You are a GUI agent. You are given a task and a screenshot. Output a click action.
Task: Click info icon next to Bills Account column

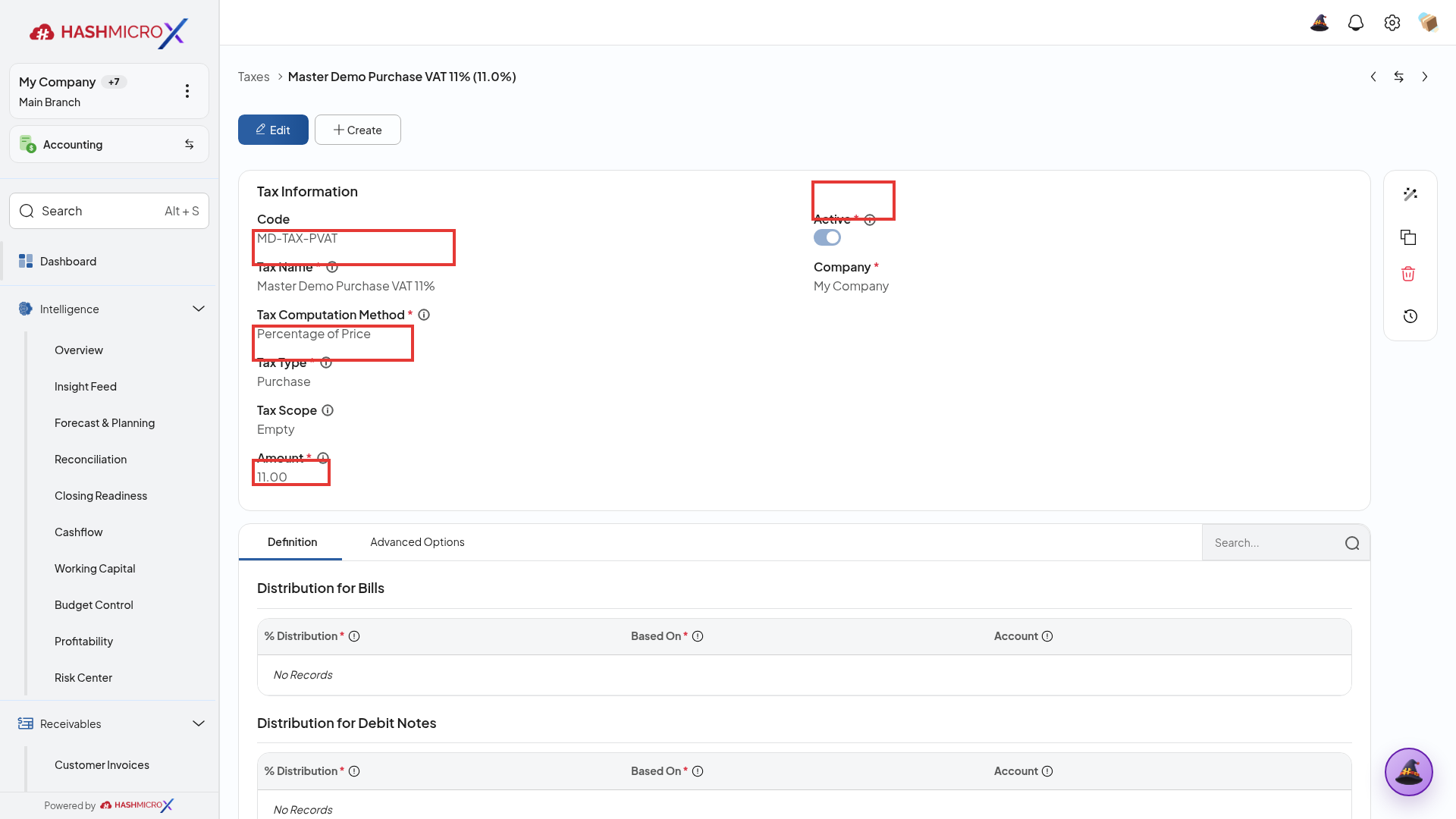(x=1047, y=636)
